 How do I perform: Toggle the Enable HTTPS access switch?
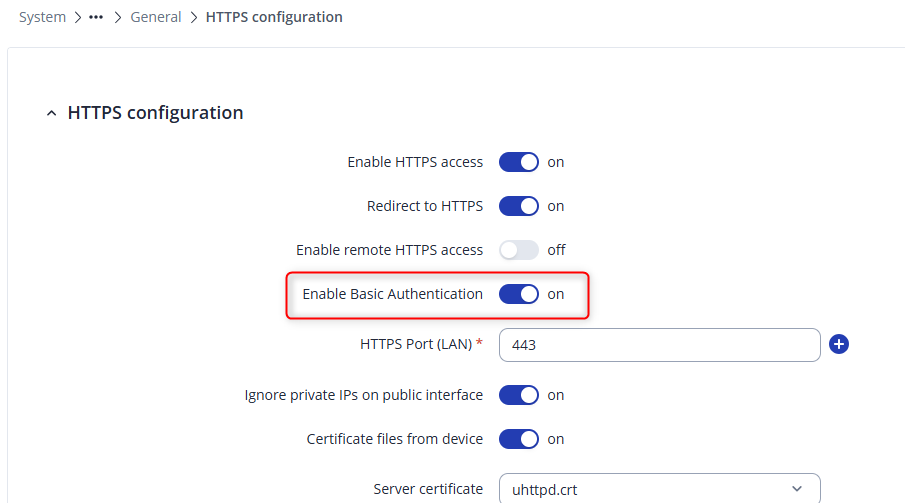(x=519, y=162)
